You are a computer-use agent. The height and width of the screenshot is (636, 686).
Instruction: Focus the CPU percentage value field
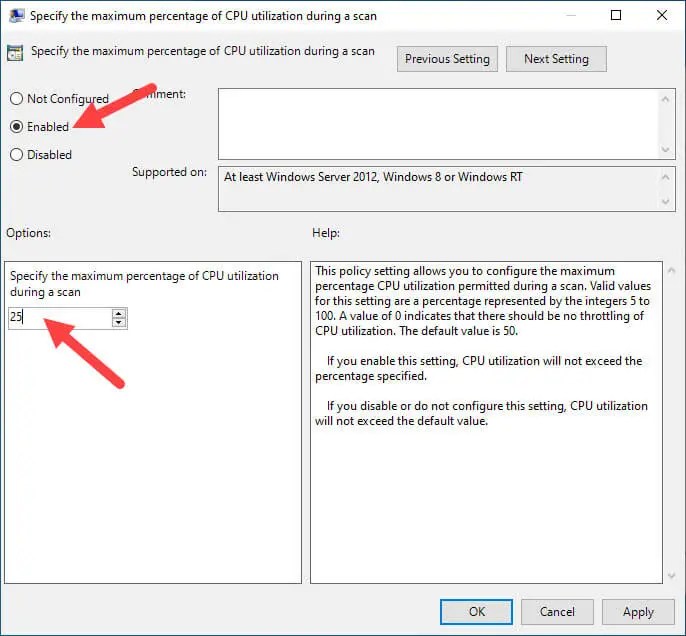coord(60,318)
